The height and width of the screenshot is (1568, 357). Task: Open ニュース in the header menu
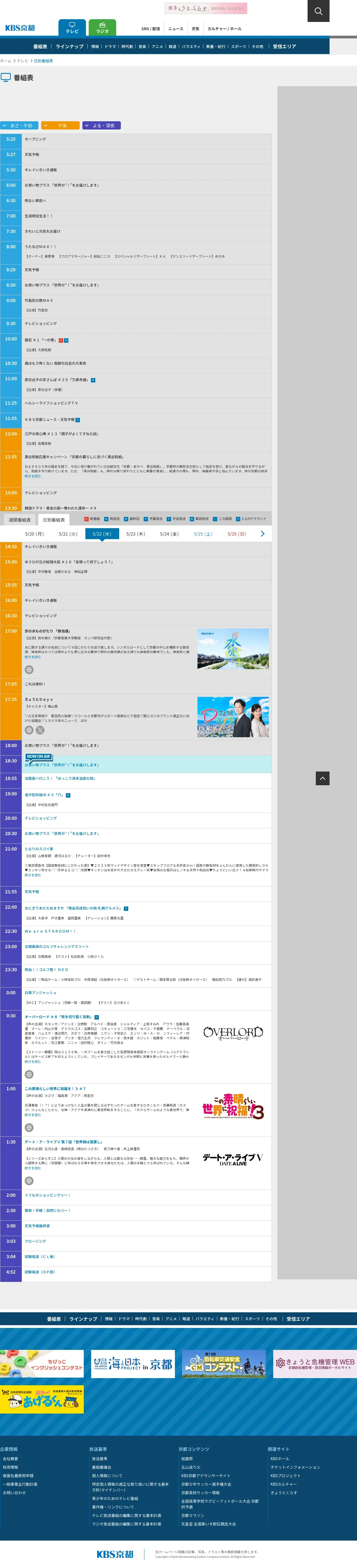pos(175,29)
